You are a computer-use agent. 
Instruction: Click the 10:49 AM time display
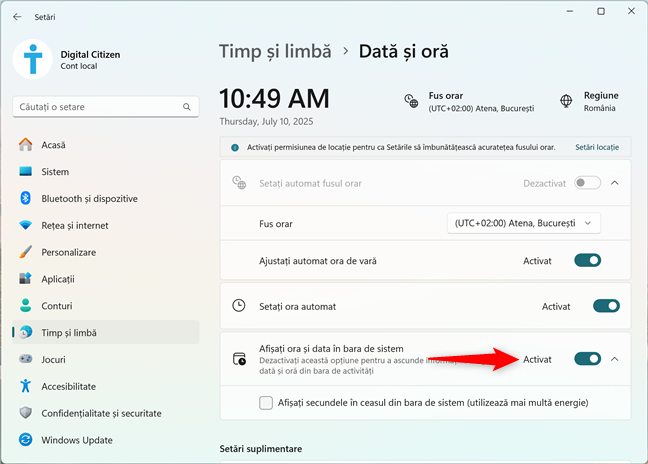[x=274, y=99]
